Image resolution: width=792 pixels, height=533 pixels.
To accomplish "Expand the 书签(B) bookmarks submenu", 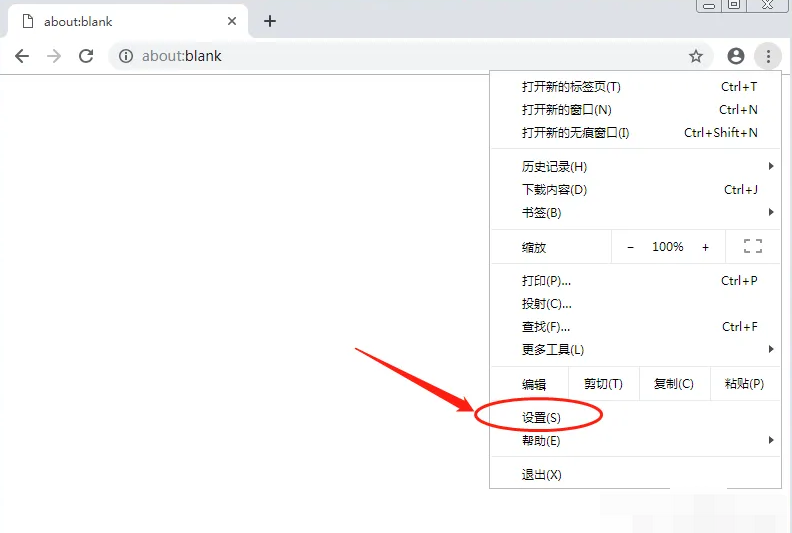I will coord(635,213).
